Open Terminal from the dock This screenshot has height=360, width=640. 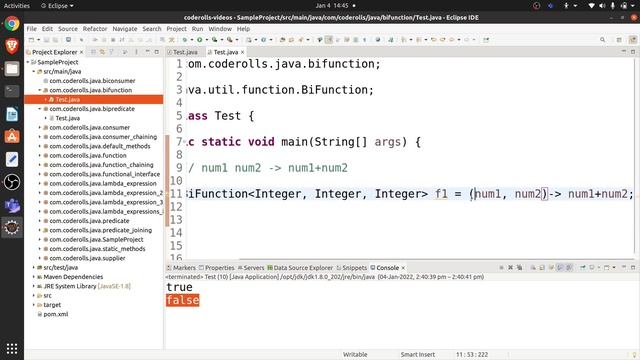12,91
